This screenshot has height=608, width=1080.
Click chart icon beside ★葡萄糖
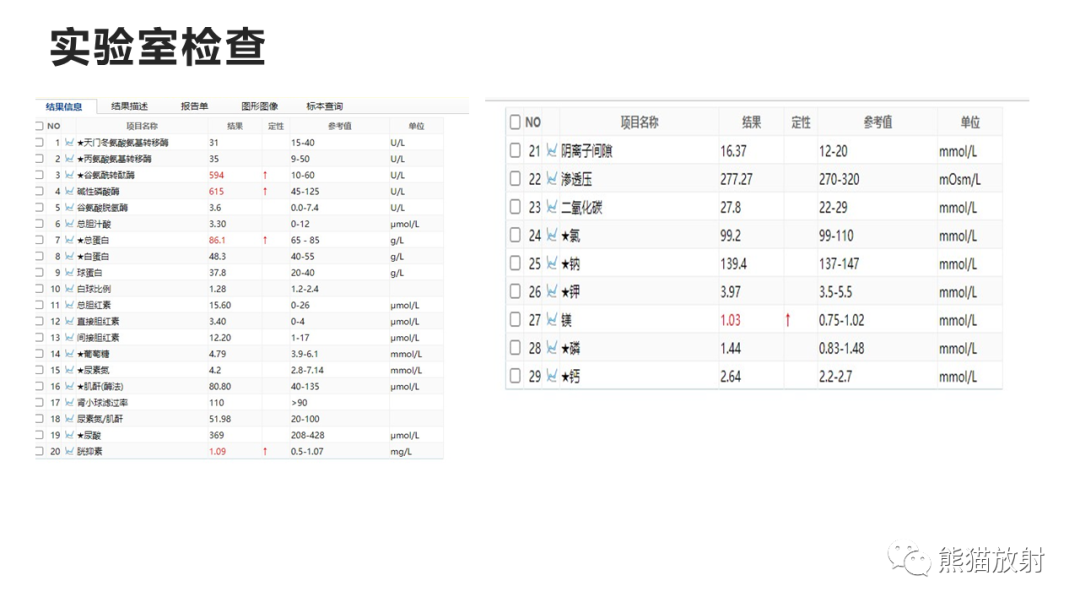(70, 354)
